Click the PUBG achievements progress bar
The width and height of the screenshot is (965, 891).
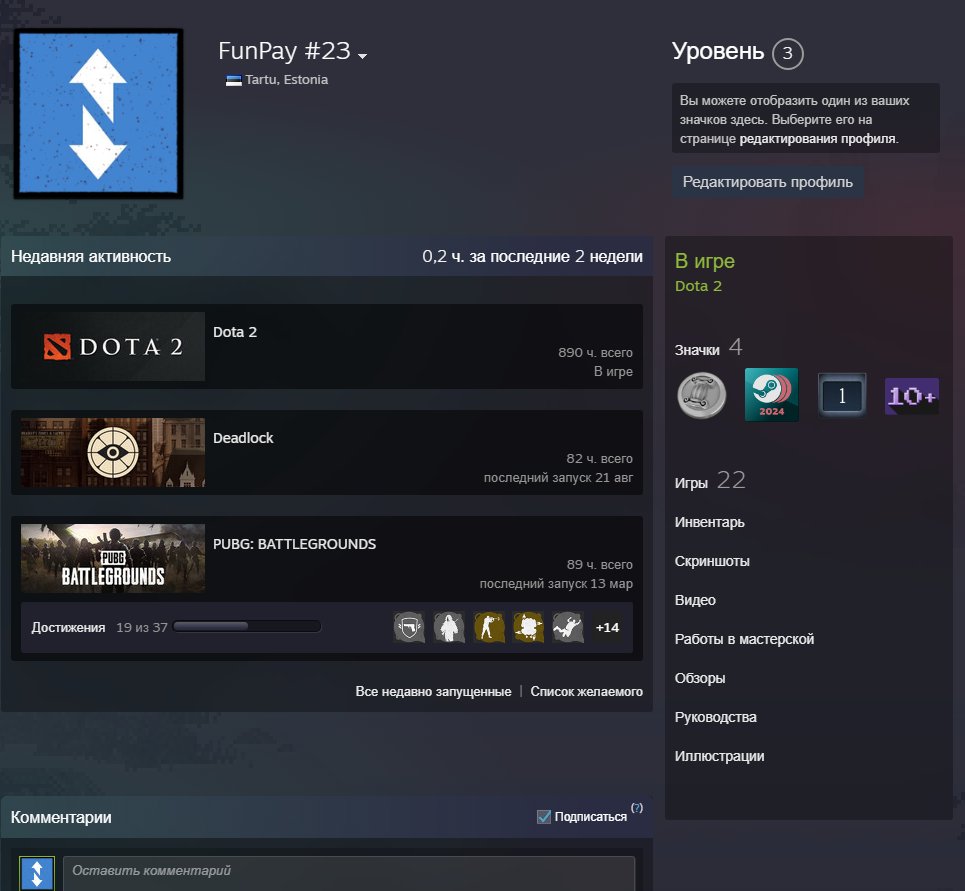[247, 627]
